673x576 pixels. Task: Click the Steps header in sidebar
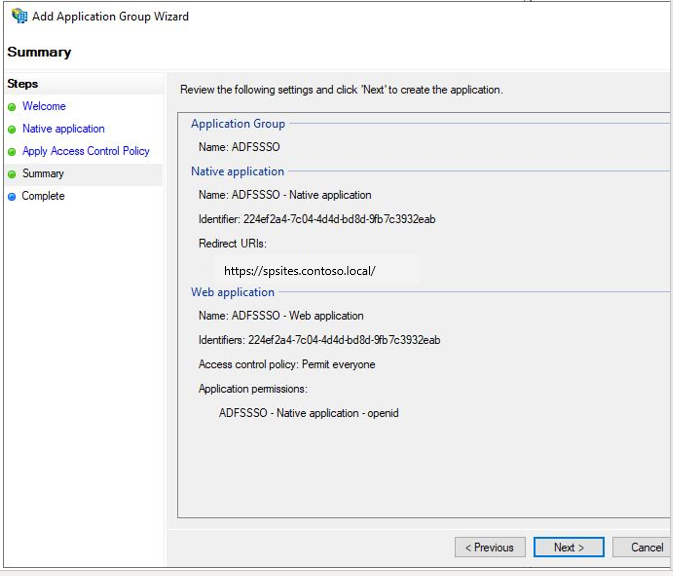(x=22, y=84)
